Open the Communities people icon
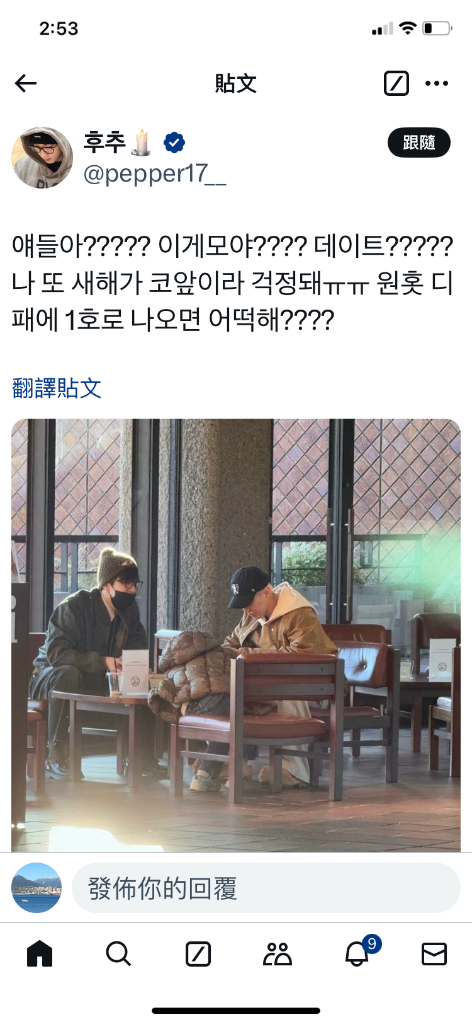The height and width of the screenshot is (1024, 472). tap(277, 954)
